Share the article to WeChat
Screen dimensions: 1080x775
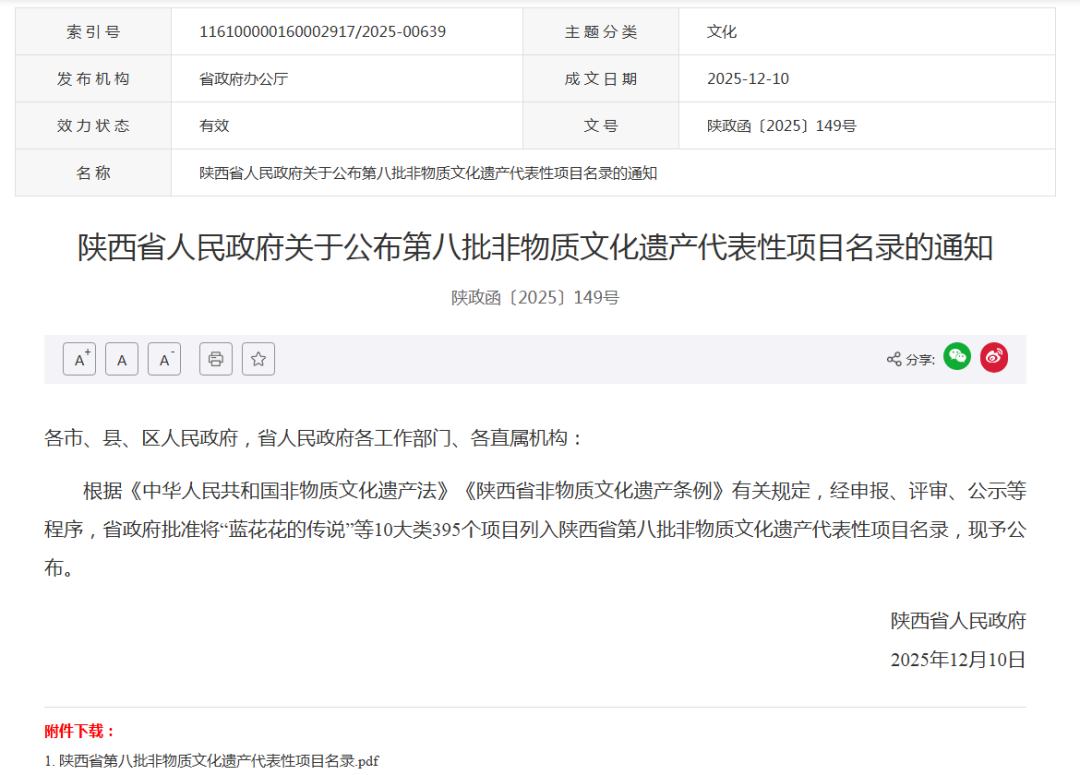pos(957,357)
